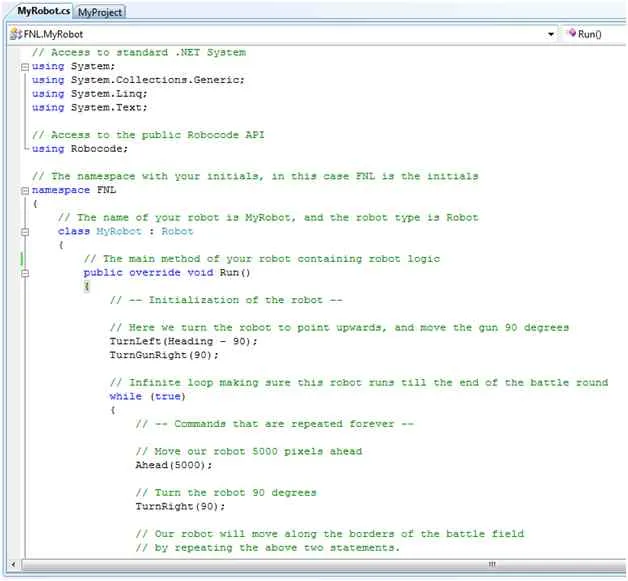Viewport: 628px width, 581px height.
Task: Switch to the MyRobot.cs tab
Action: pos(43,11)
